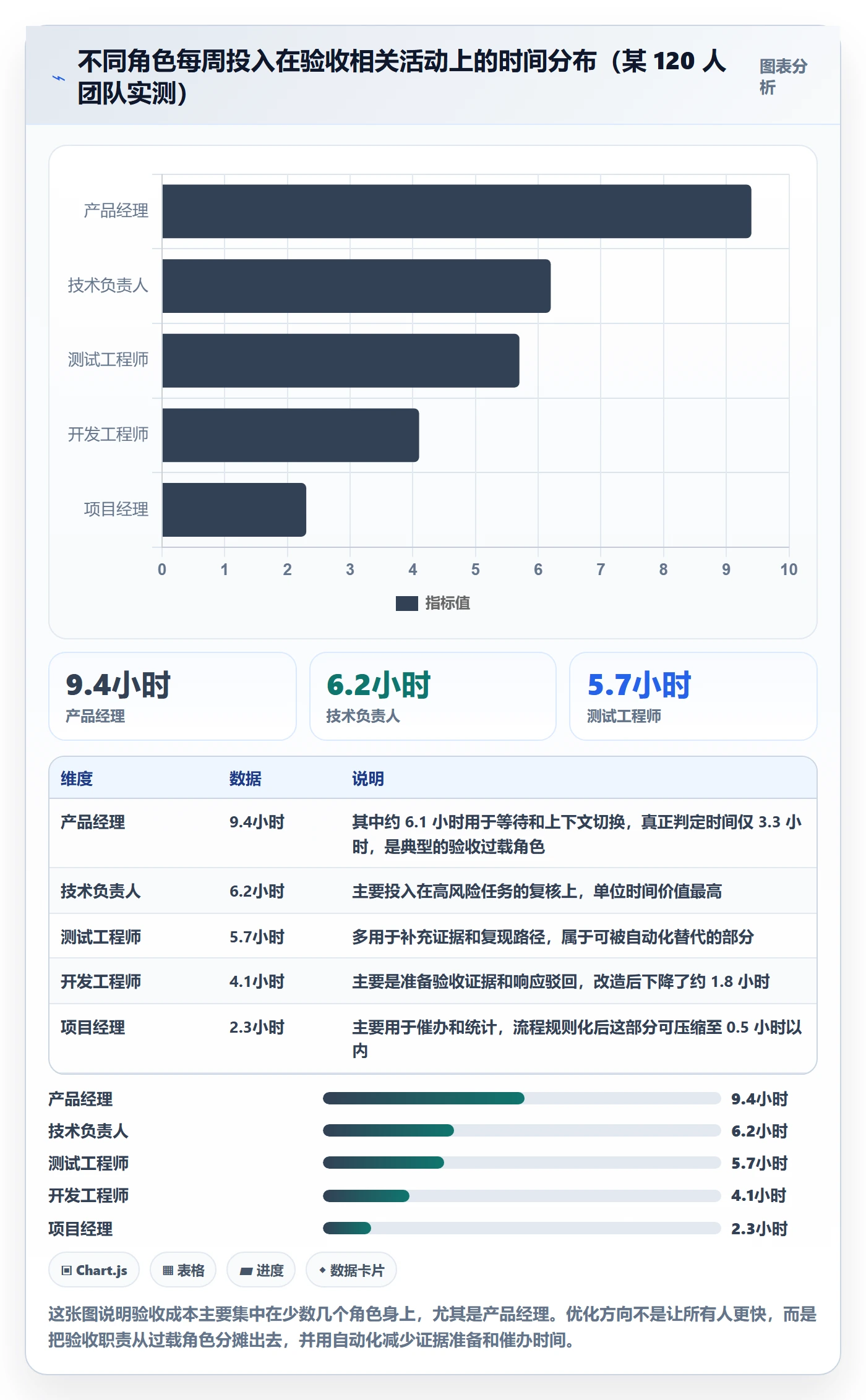Toggle the 指标值 legend color box
Image resolution: width=866 pixels, height=1400 pixels.
(x=406, y=603)
